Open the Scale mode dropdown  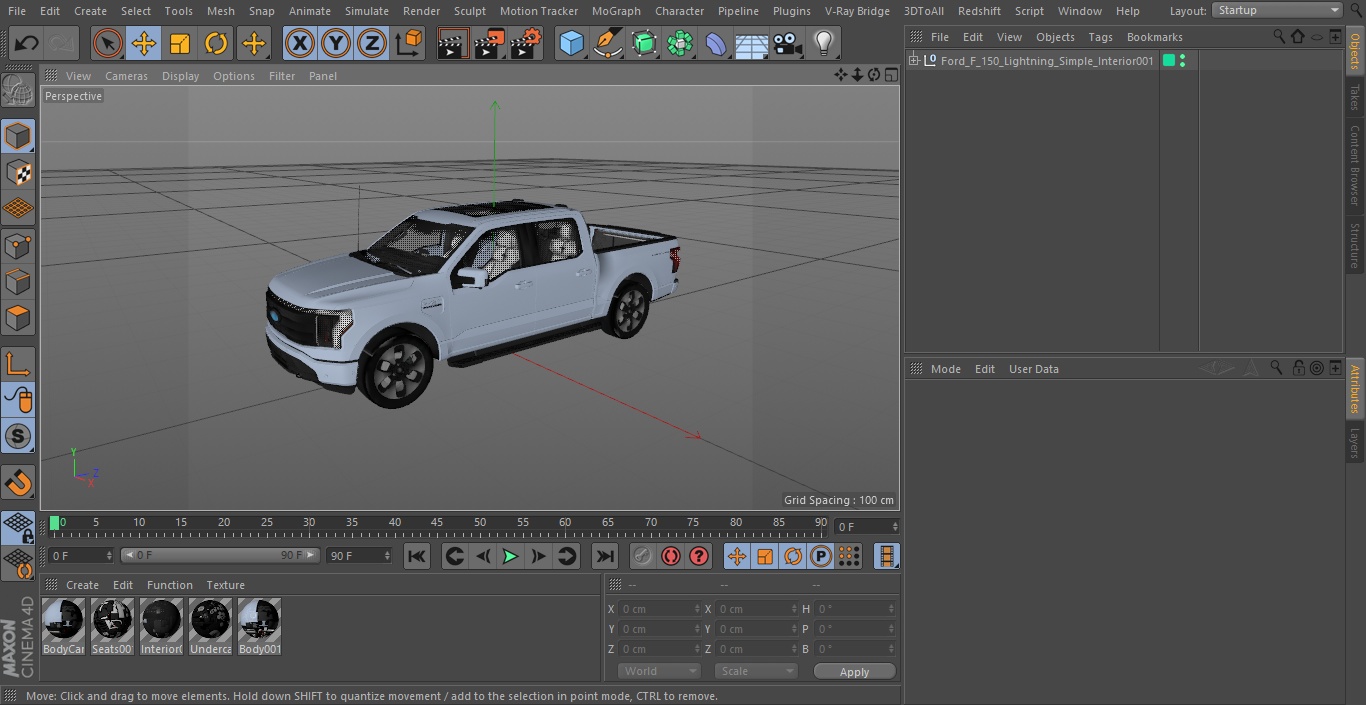click(756, 671)
